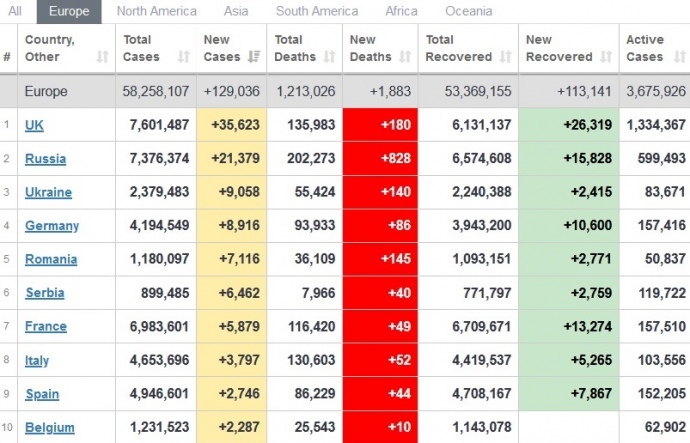Sort by Total Recovered arrows icon
The width and height of the screenshot is (690, 443).
tap(505, 57)
